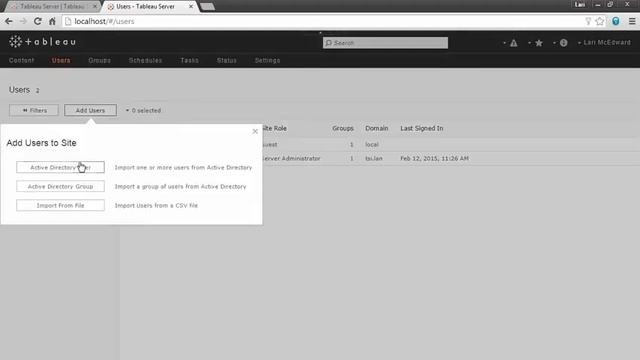
Task: Open the Lan McEdward user menu
Action: [x=604, y=42]
